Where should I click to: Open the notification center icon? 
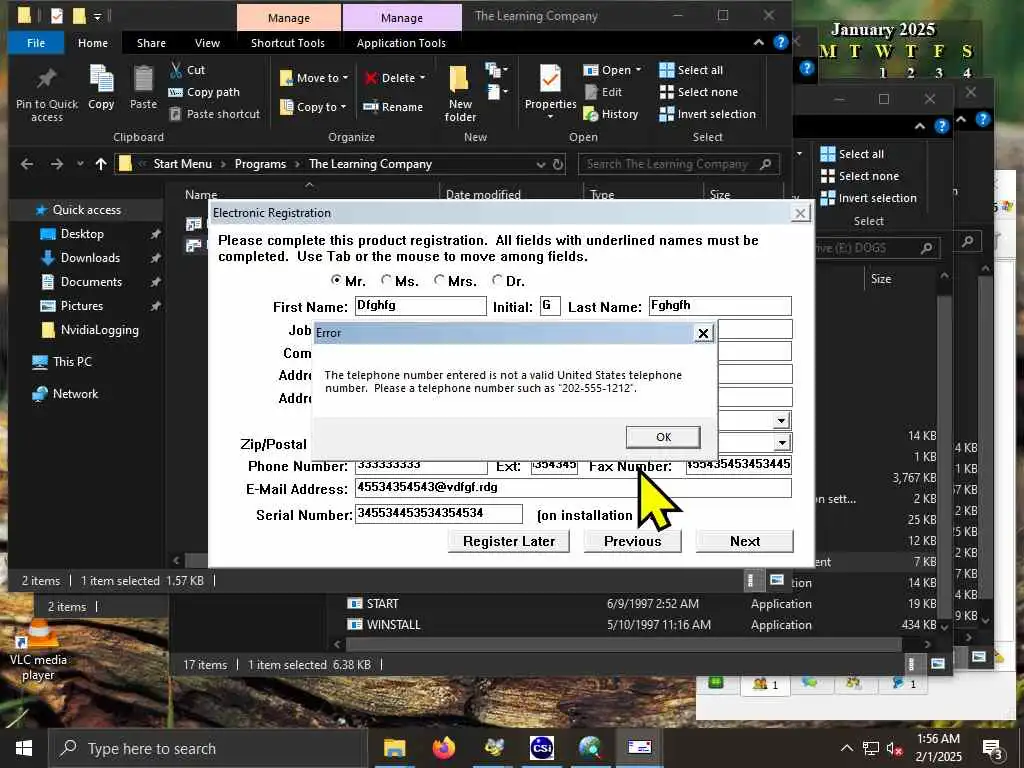pos(992,748)
